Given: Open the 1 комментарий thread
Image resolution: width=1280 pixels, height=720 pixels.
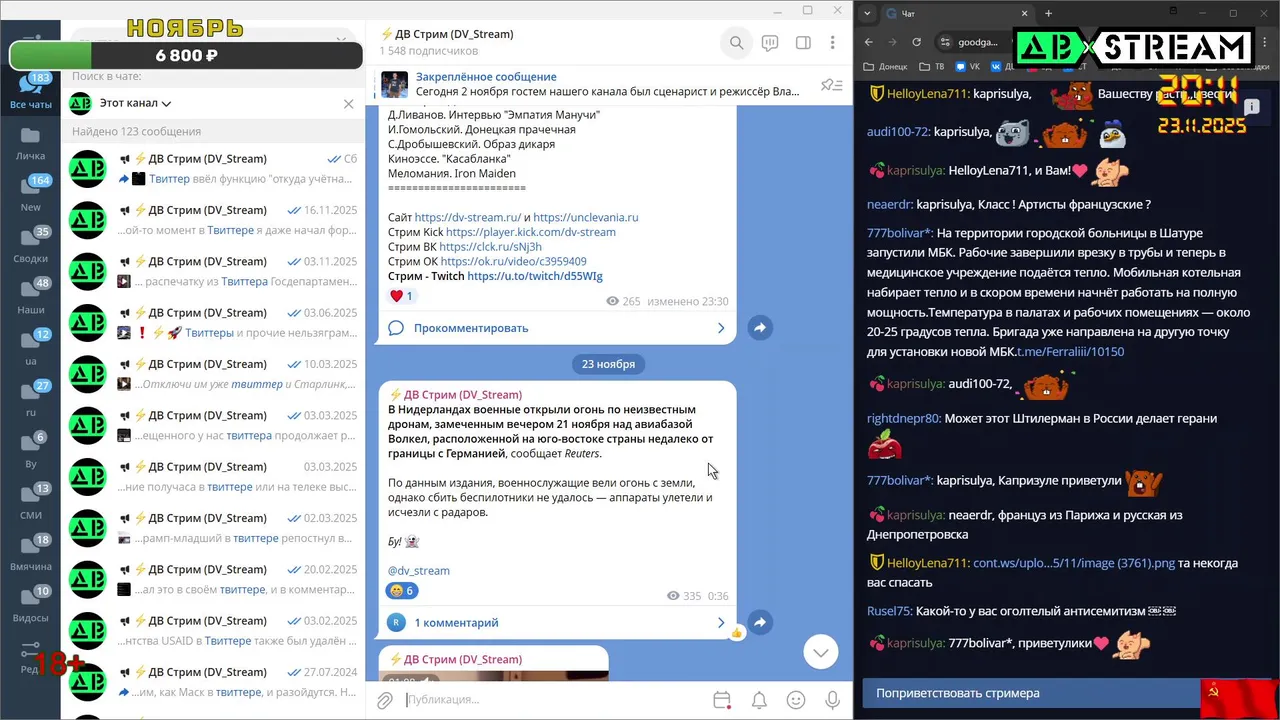Looking at the screenshot, I should click(x=456, y=623).
